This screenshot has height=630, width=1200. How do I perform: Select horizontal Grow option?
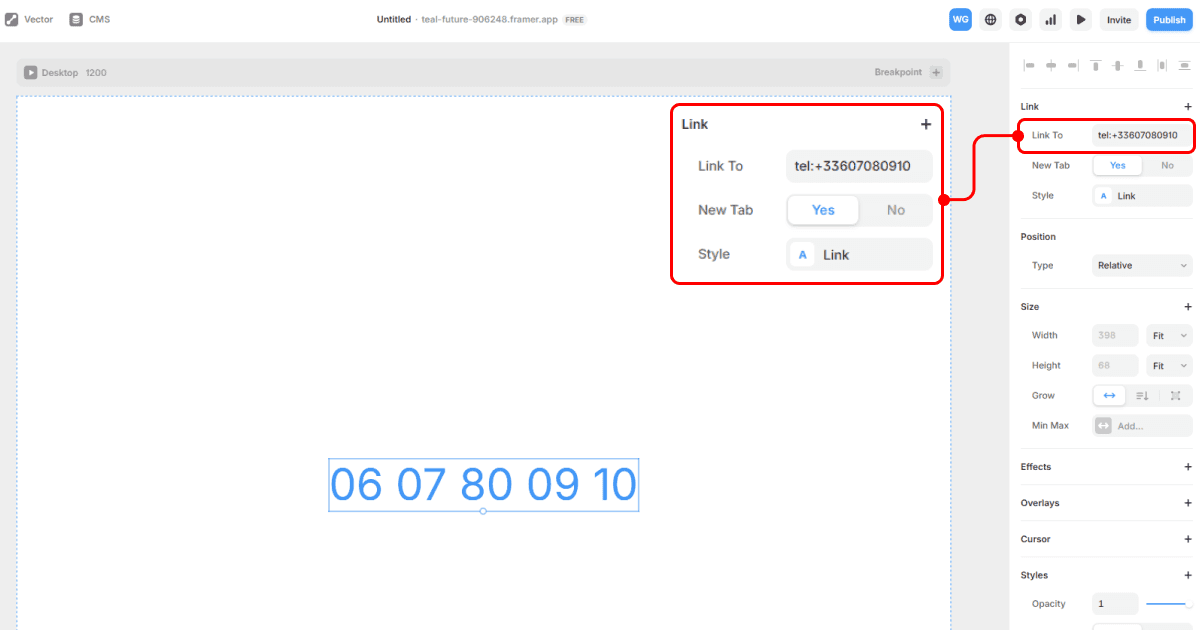pyautogui.click(x=1109, y=395)
